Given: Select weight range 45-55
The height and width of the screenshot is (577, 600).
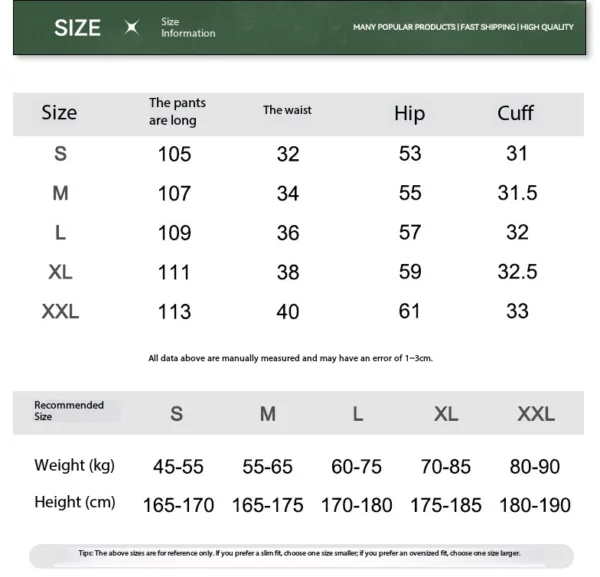Looking at the screenshot, I should coord(178,466).
